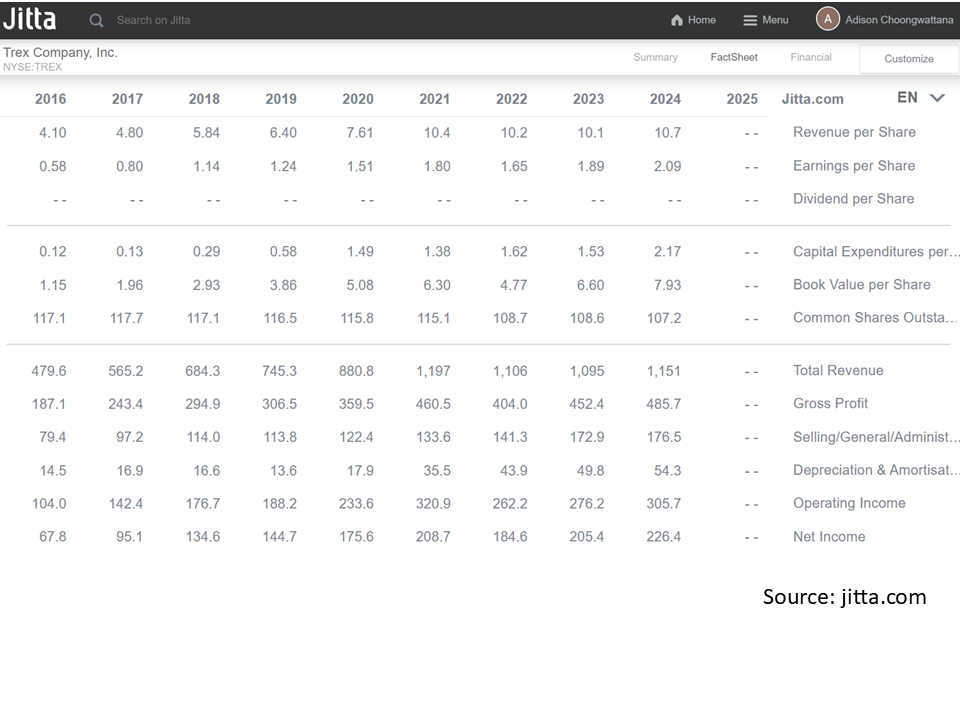The width and height of the screenshot is (960, 720).
Task: Click the Book Value per Share label
Action: pyautogui.click(x=861, y=285)
